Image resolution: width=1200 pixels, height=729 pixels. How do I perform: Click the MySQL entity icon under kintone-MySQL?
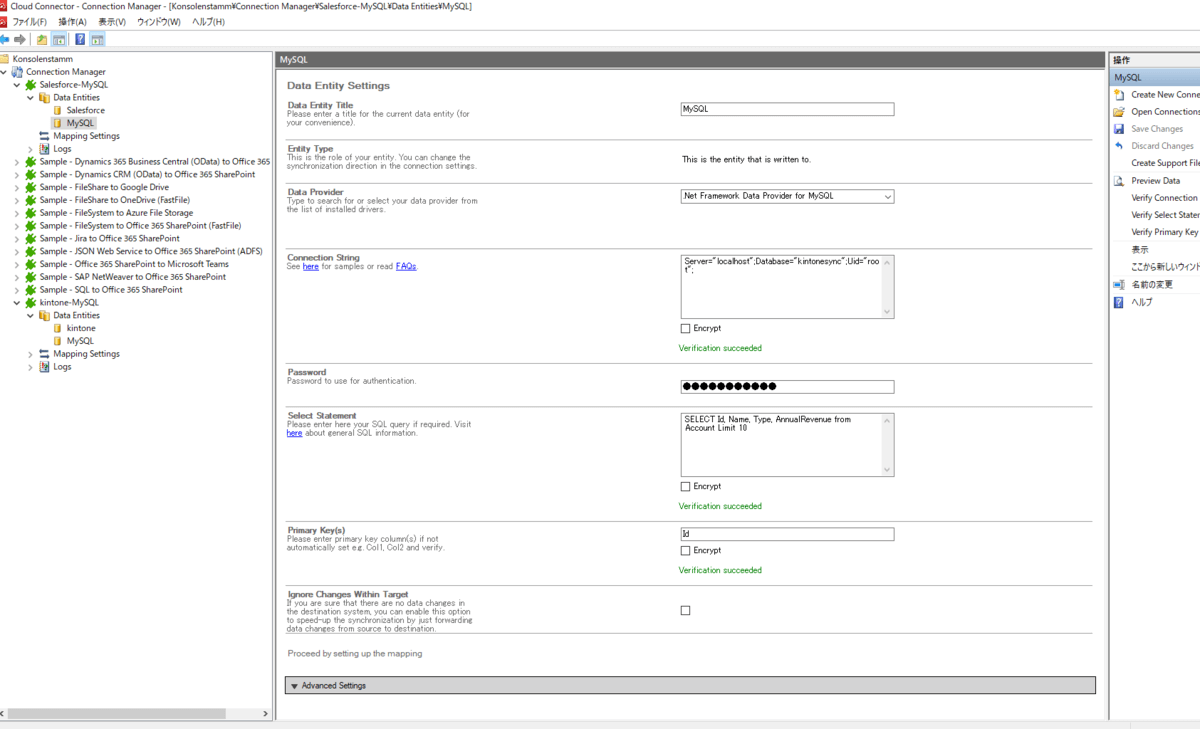click(x=57, y=341)
